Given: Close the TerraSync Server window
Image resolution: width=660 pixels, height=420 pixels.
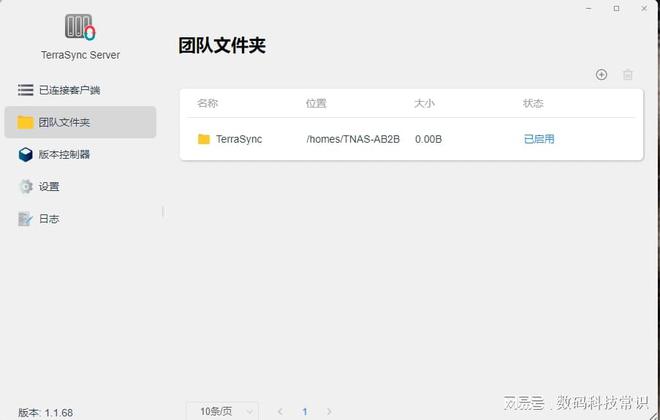Looking at the screenshot, I should pos(644,8).
